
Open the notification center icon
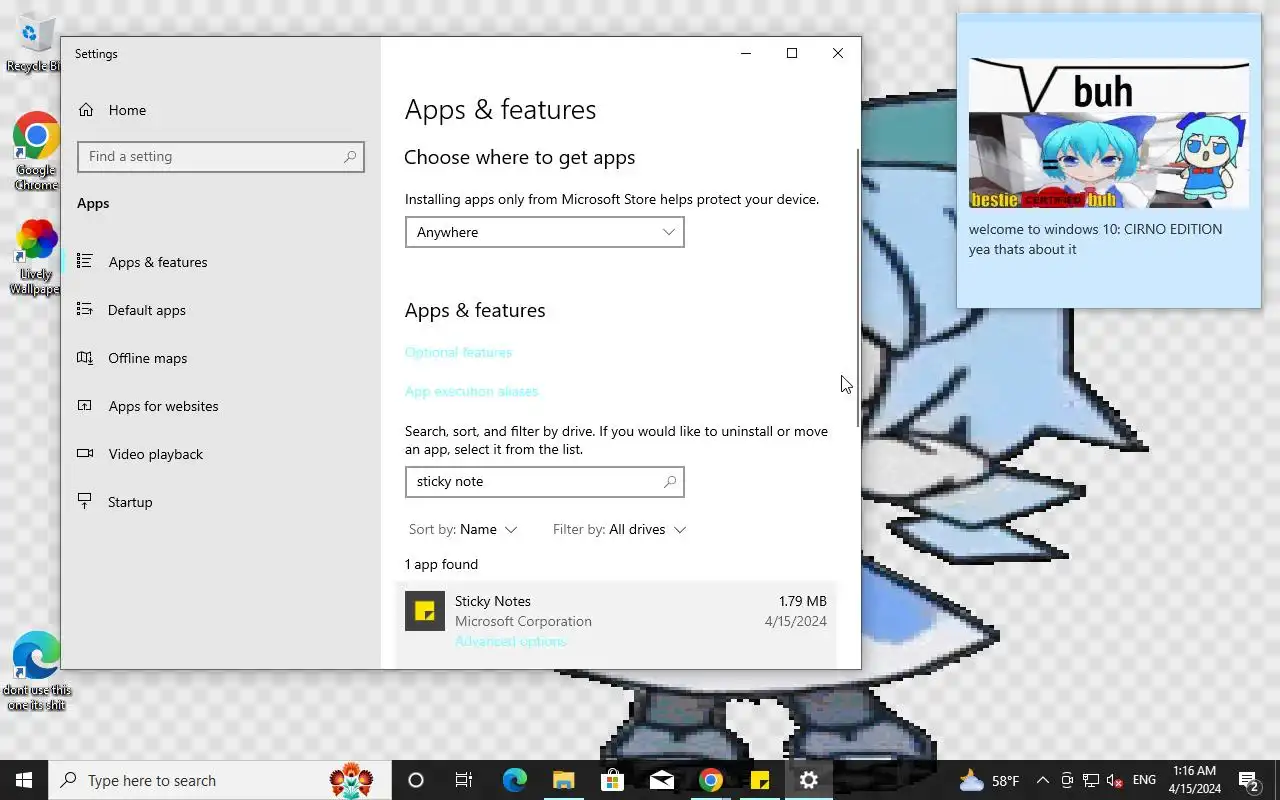pyautogui.click(x=1248, y=780)
